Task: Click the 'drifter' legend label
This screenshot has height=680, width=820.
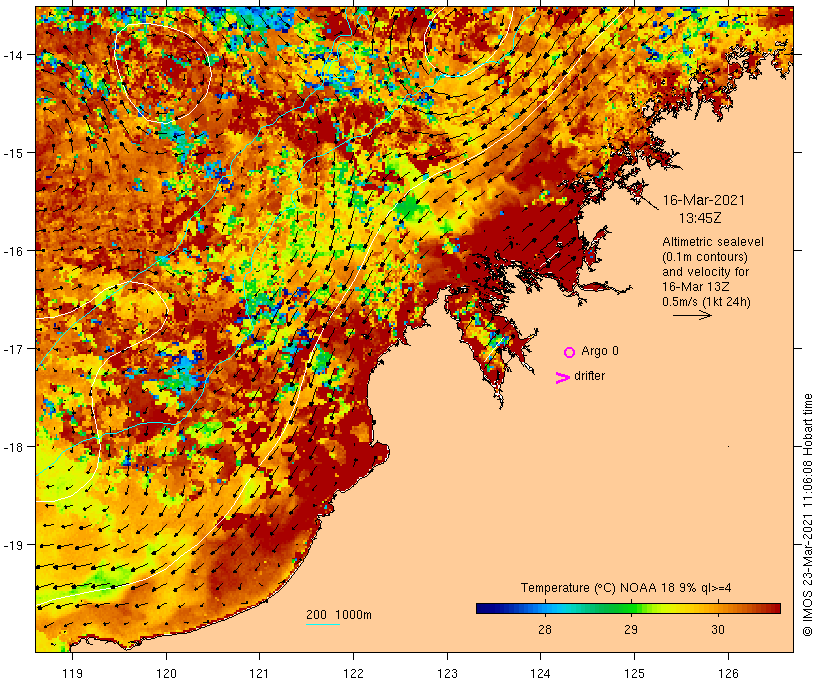Action: click(x=589, y=376)
